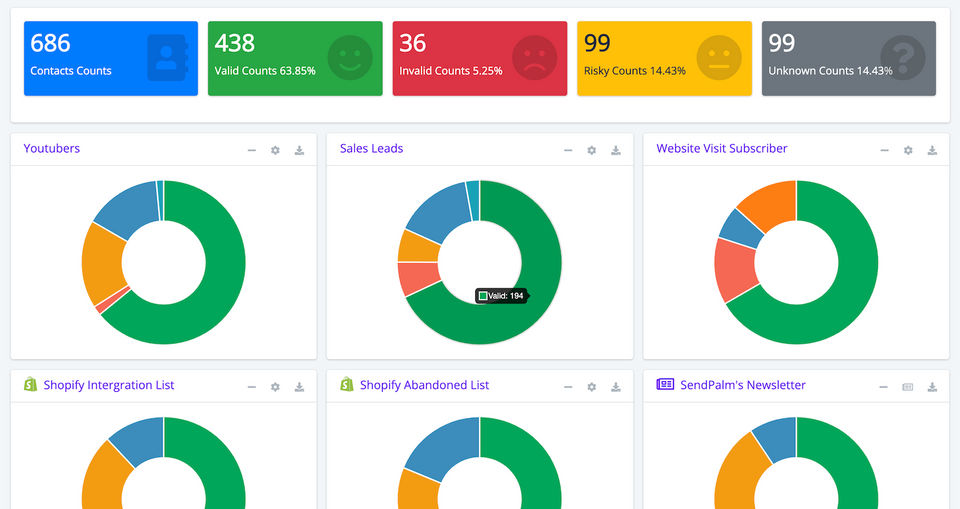The width and height of the screenshot is (960, 509).
Task: Collapse the Shopify Abandoned List panel
Action: point(568,387)
